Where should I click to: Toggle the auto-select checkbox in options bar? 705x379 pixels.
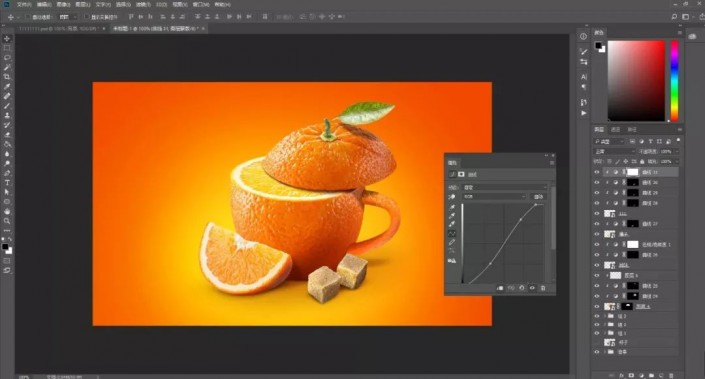point(27,17)
